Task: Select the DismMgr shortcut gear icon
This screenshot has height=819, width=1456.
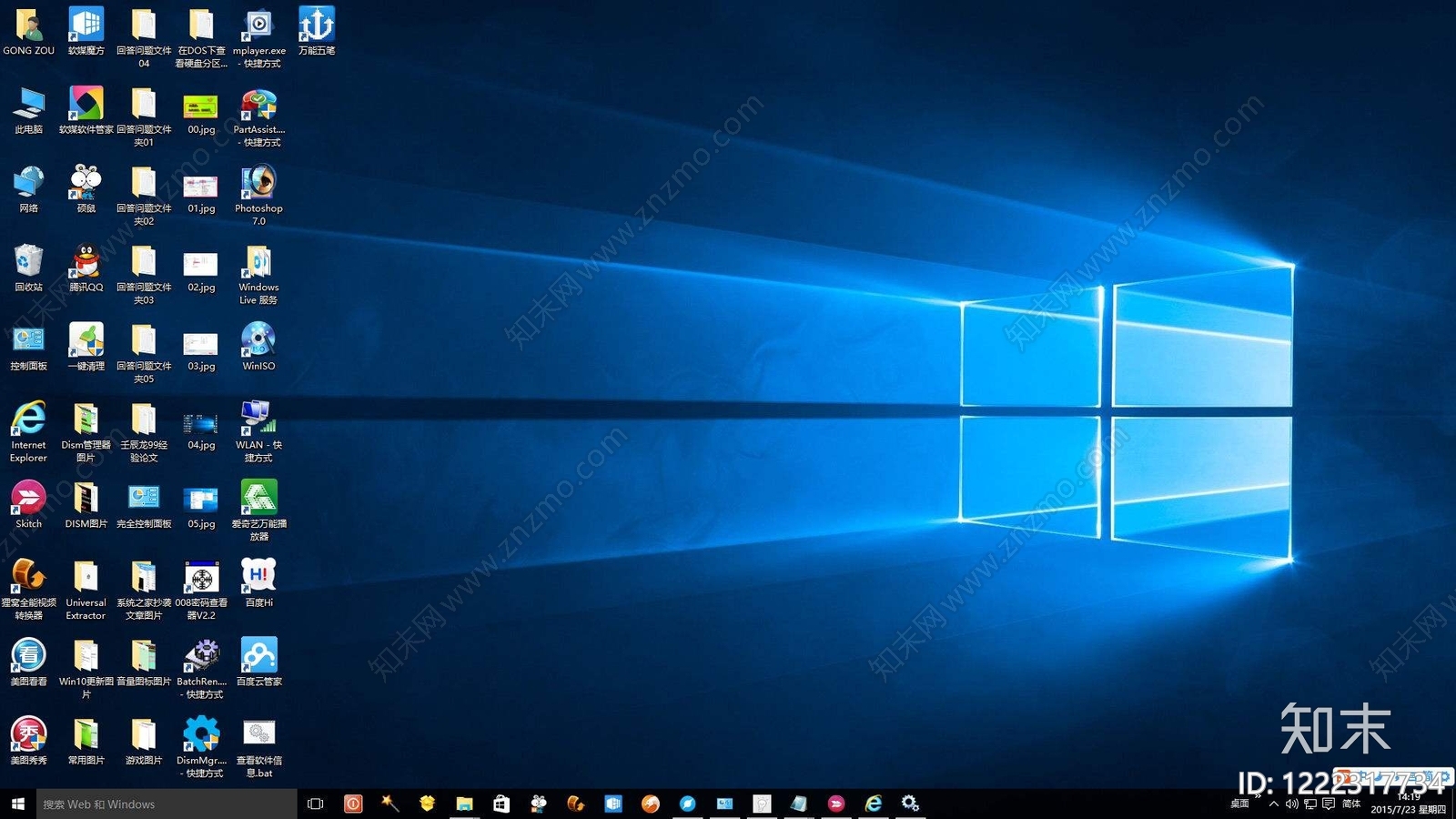Action: [x=201, y=747]
